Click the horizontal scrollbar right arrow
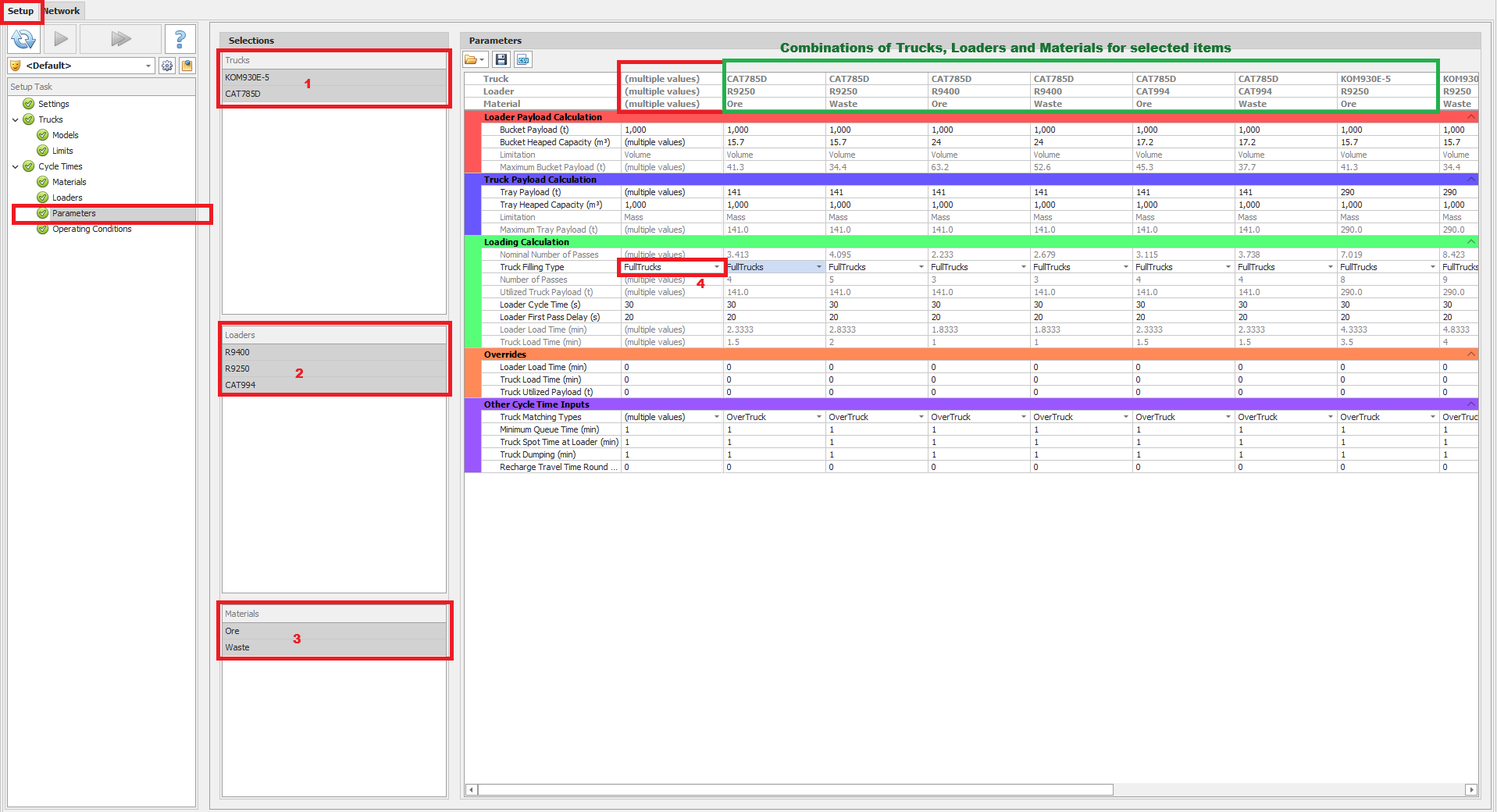The width and height of the screenshot is (1497, 812). point(1471,789)
